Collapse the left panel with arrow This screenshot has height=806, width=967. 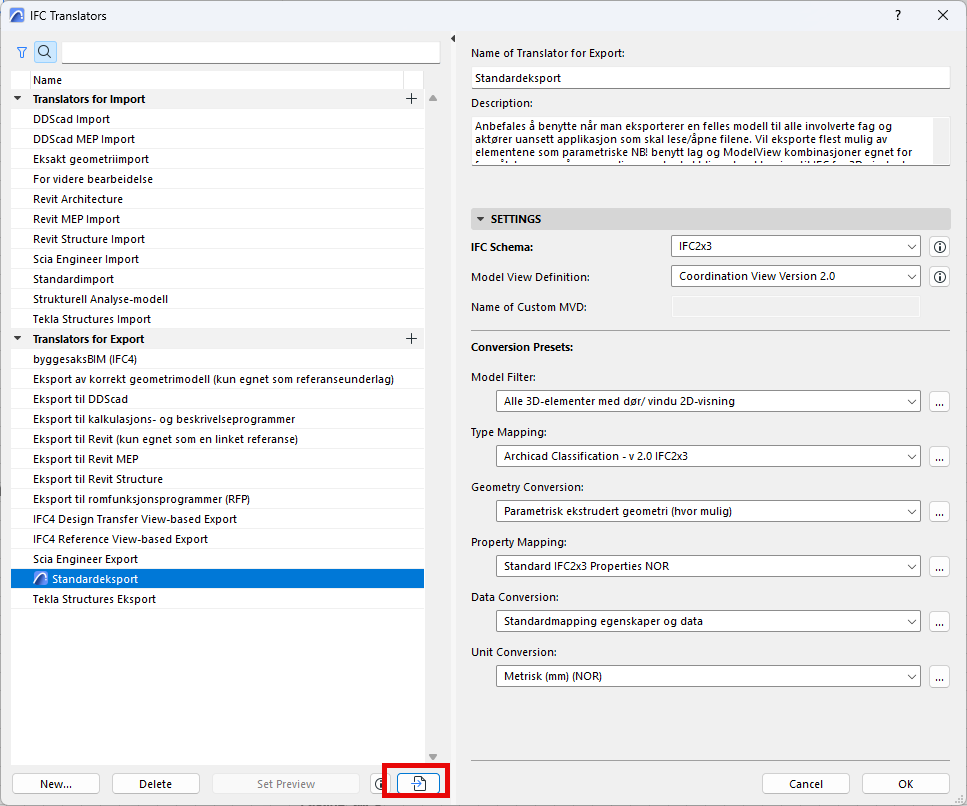pyautogui.click(x=453, y=39)
